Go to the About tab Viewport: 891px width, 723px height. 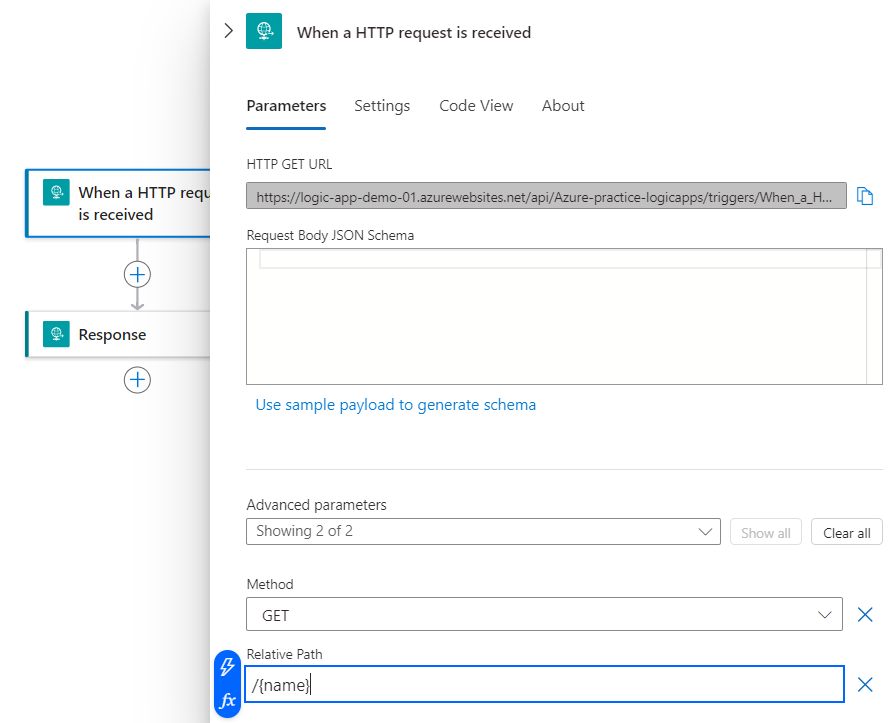[x=563, y=106]
